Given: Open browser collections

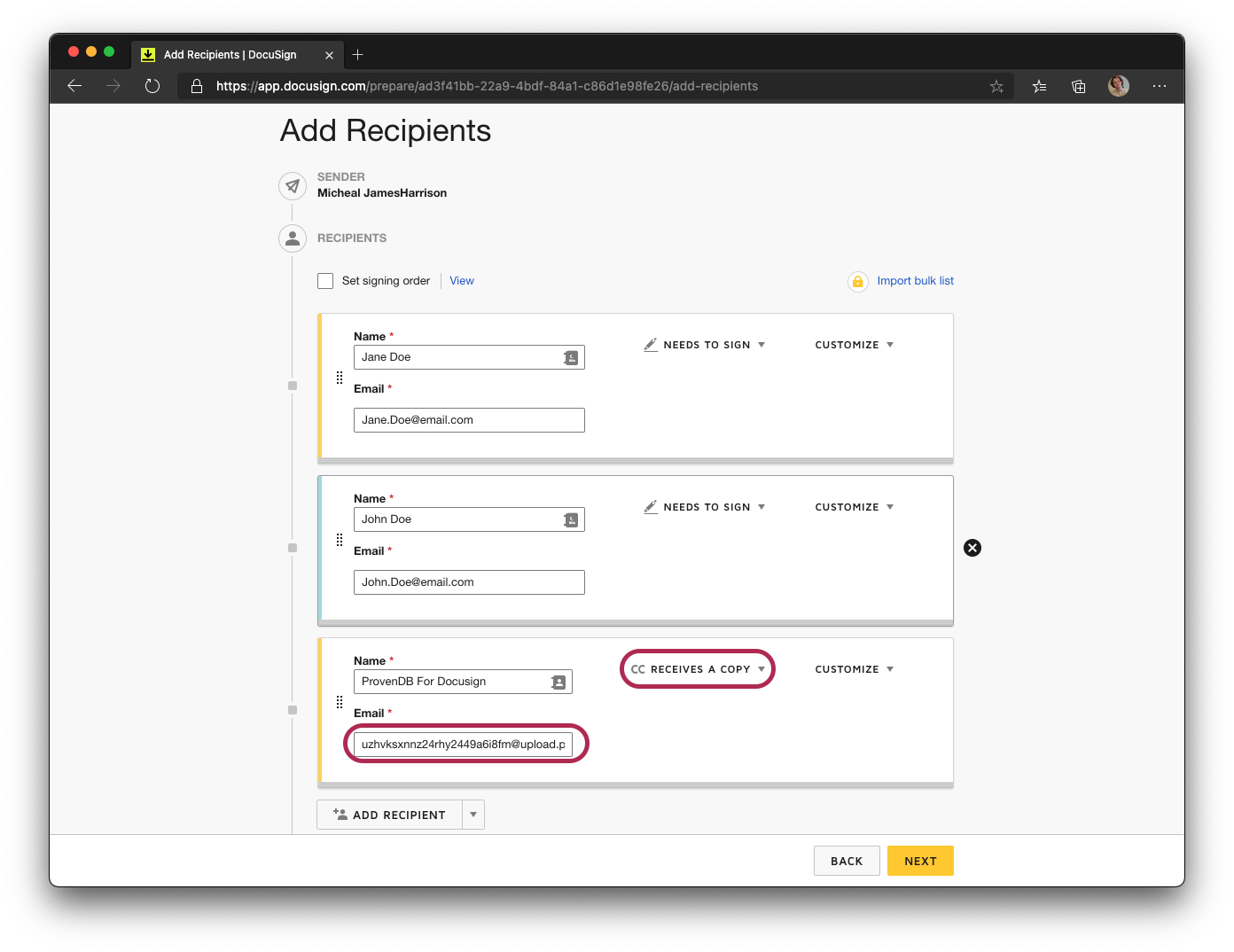Looking at the screenshot, I should click(x=1078, y=86).
